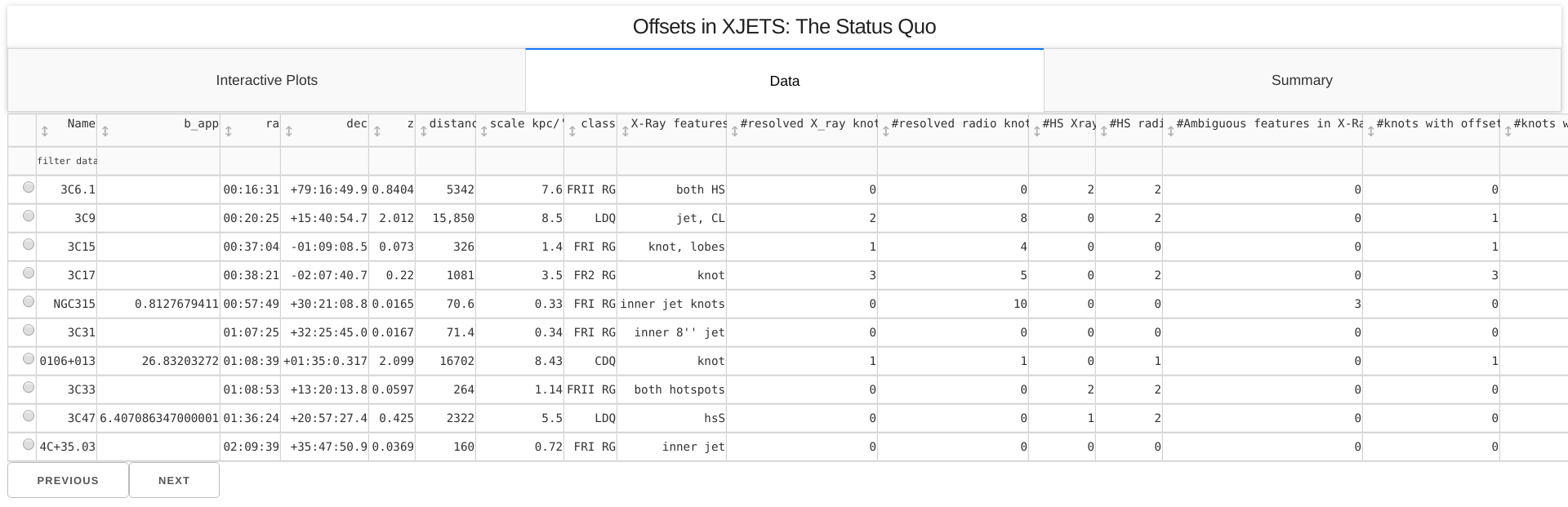Go to the NEXT table page
1568x507 pixels.
tap(174, 480)
